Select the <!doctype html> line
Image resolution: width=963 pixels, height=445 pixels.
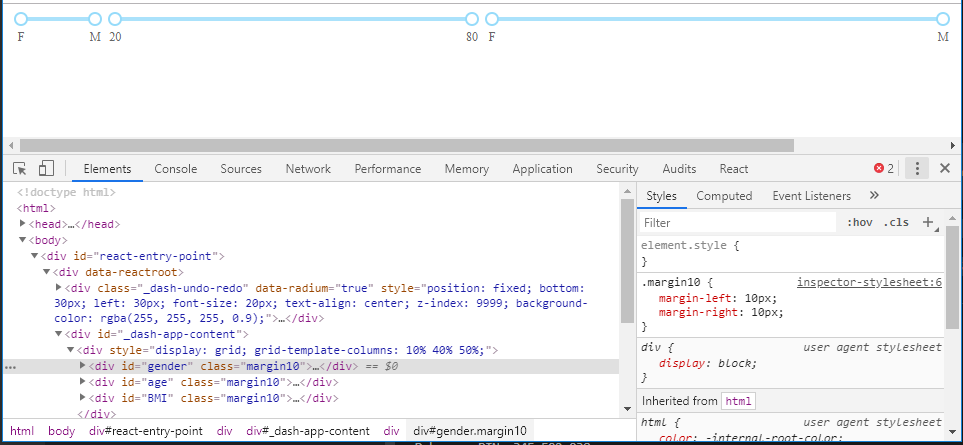click(66, 192)
